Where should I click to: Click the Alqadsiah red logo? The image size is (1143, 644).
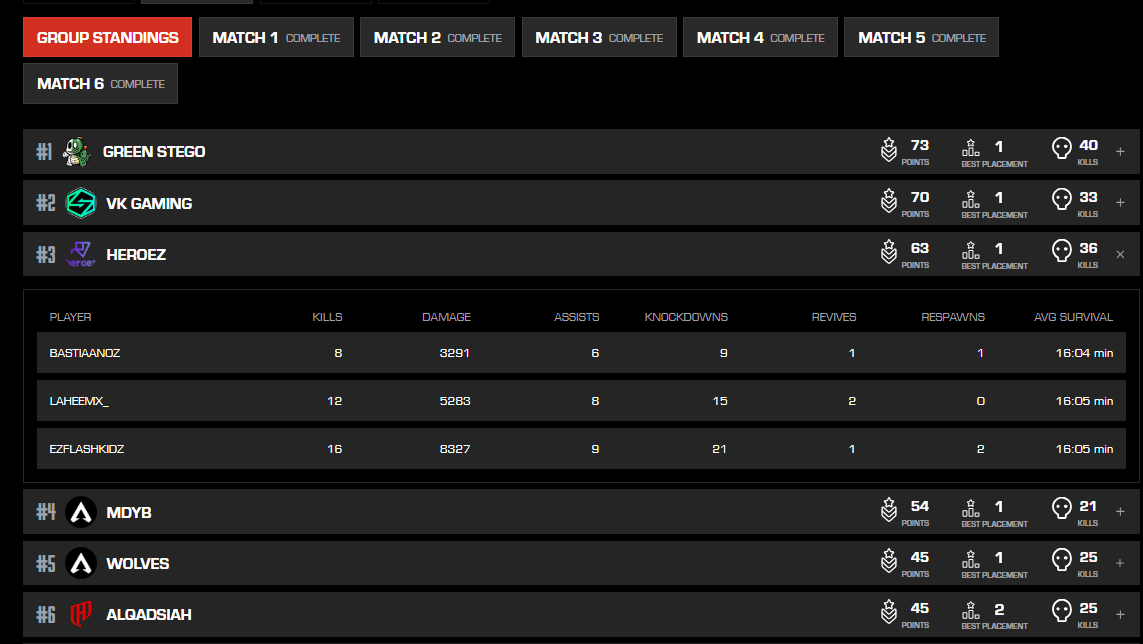click(80, 614)
